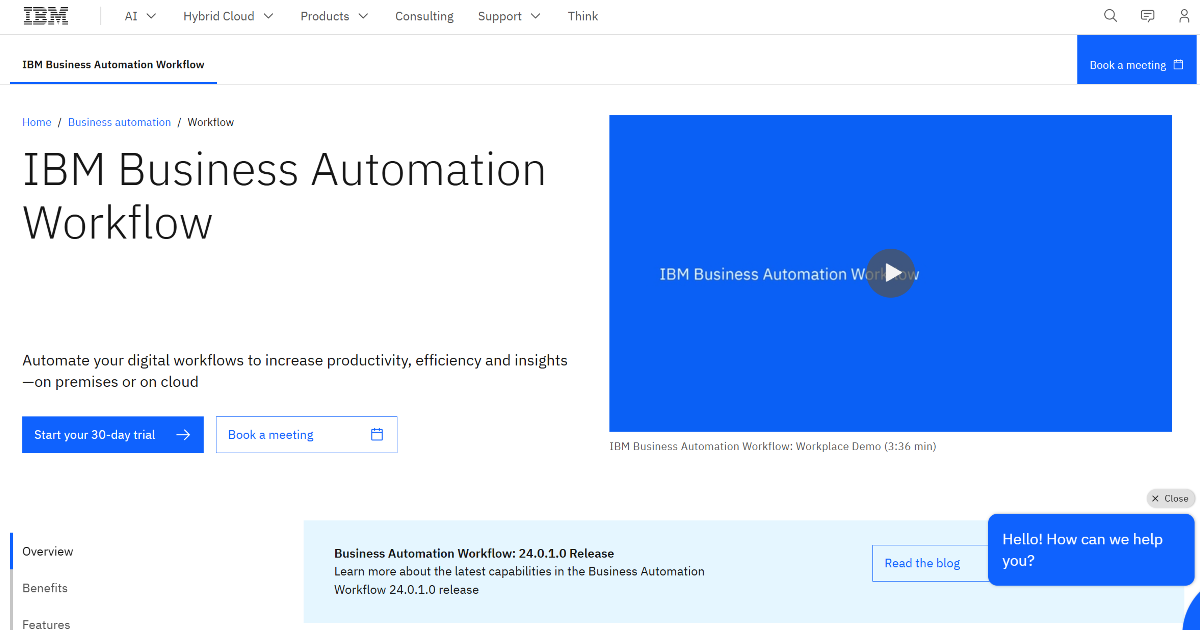Expand the AI dropdown menu
Screen dimensions: 1200x630
click(x=139, y=16)
